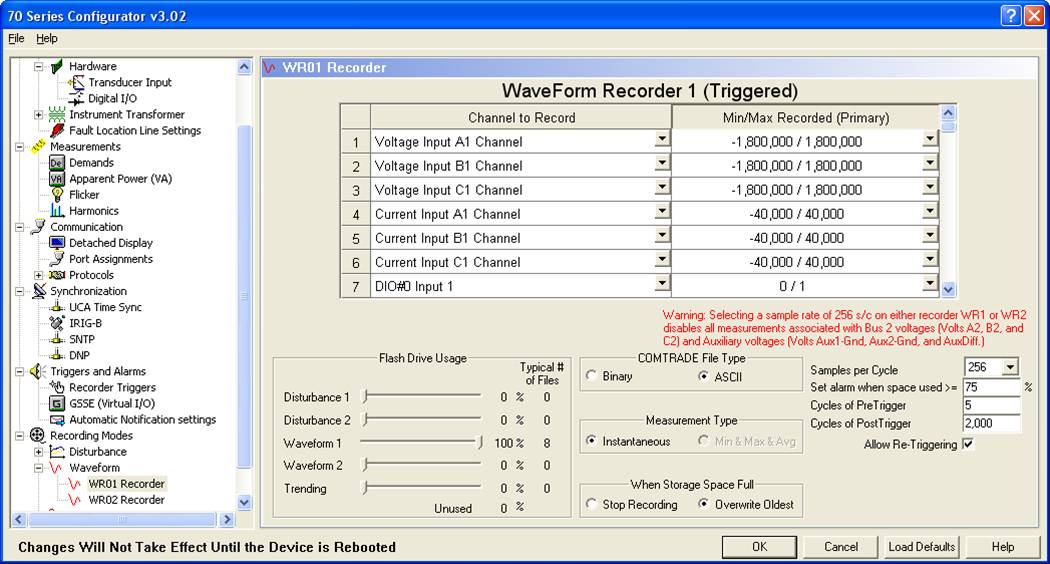This screenshot has height=564, width=1050.
Task: Click the Fault Location Line Settings icon
Action: 58,131
